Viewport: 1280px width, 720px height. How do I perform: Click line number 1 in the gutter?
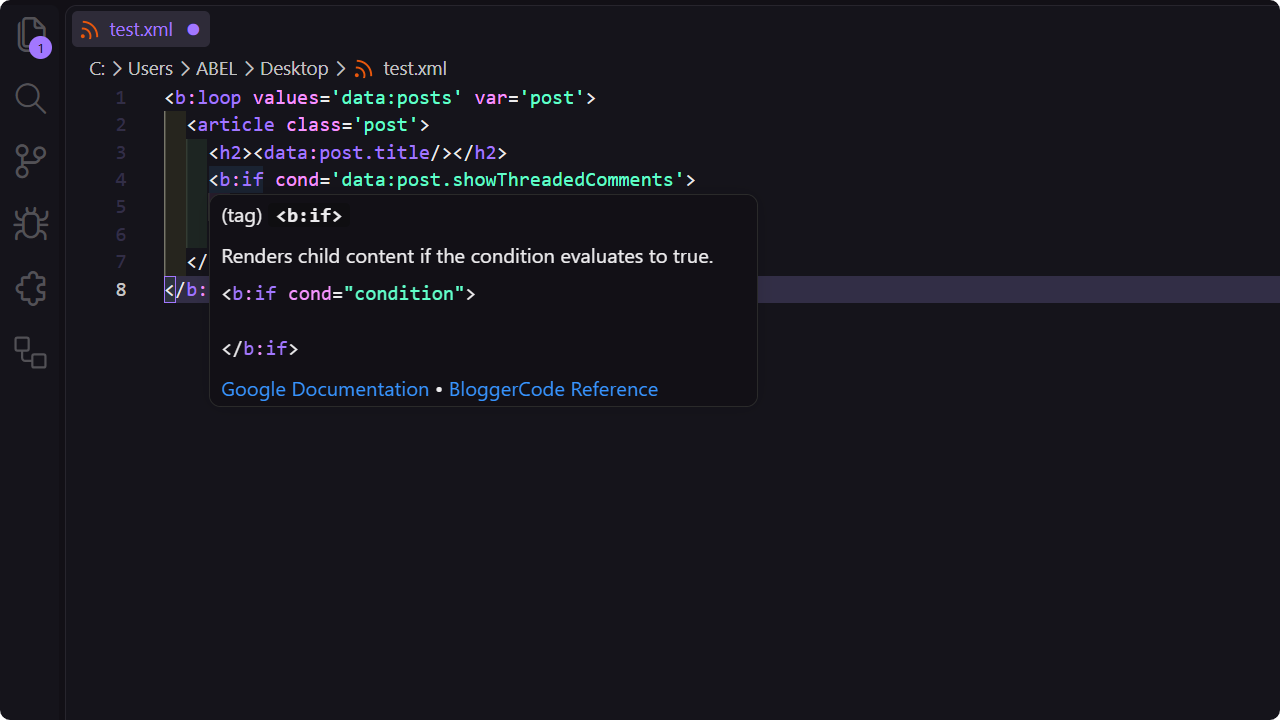point(120,98)
